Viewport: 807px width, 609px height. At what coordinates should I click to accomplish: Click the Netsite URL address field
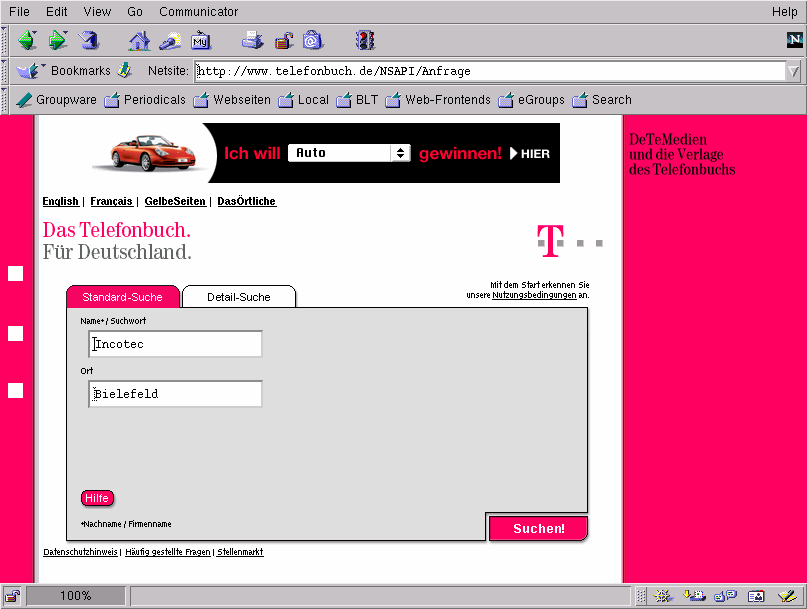pyautogui.click(x=490, y=71)
